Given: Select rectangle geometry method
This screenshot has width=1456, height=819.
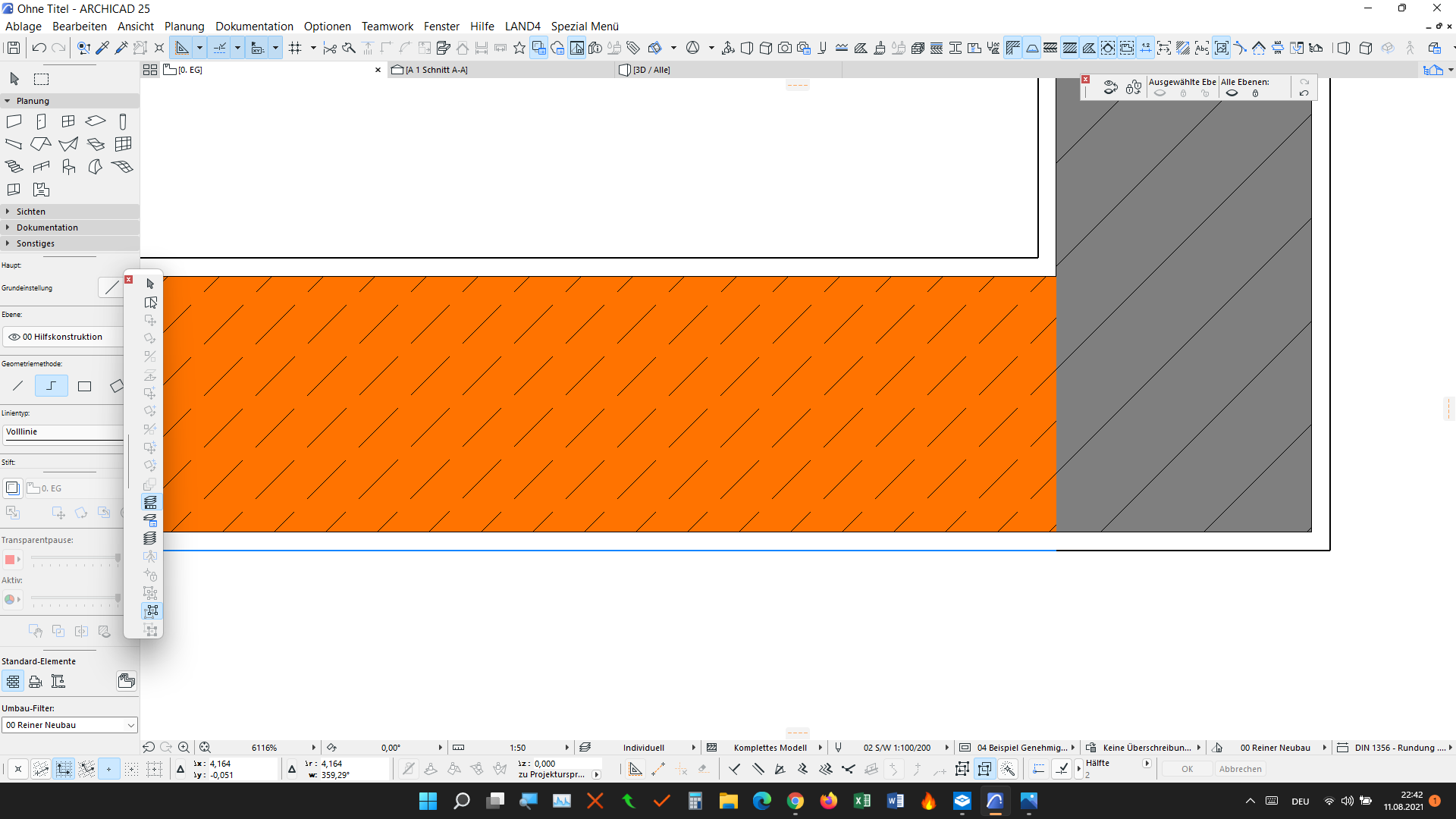Looking at the screenshot, I should coord(84,386).
